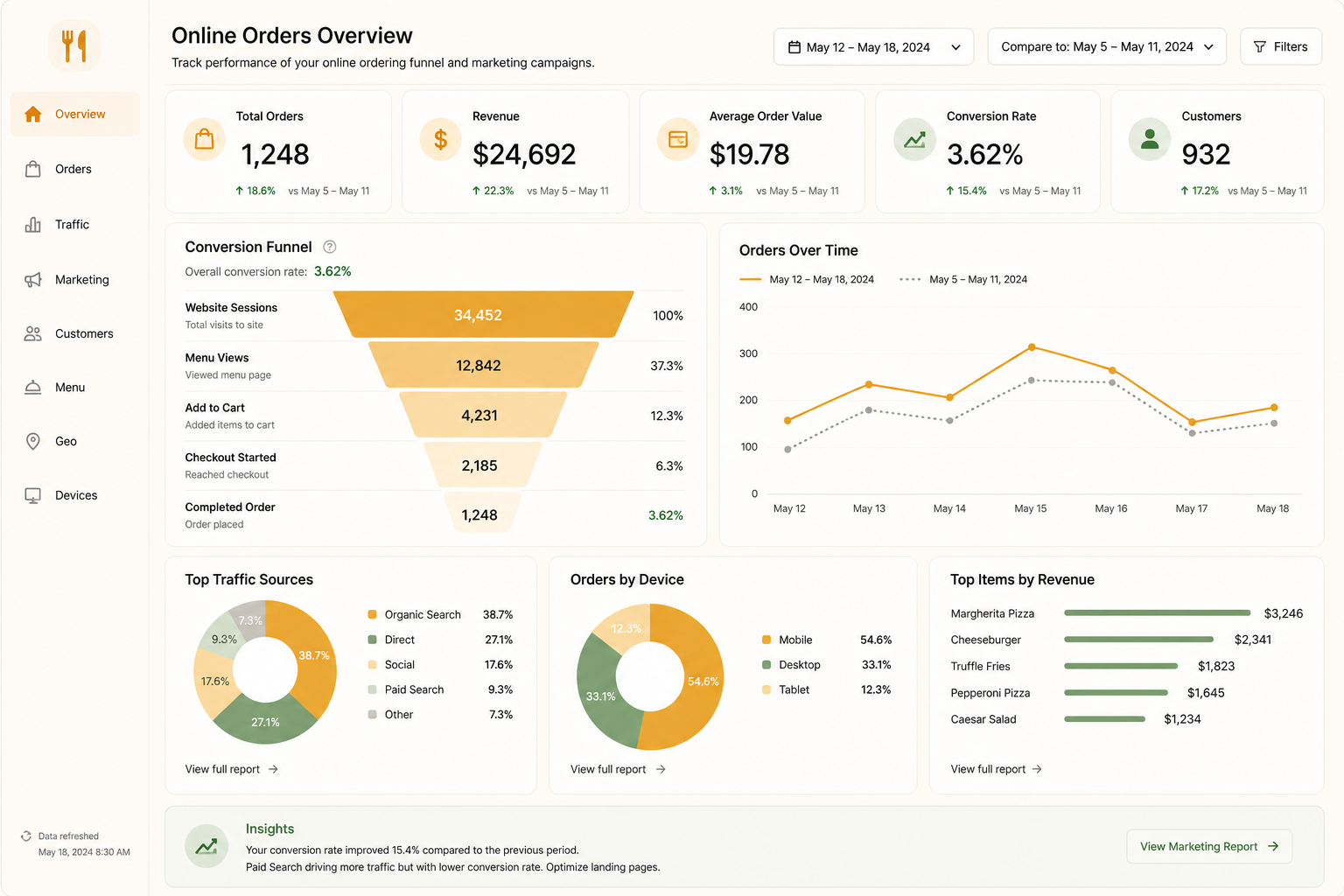Click the chevron on the Compare to selector
Image resolution: width=1344 pixels, height=896 pixels.
click(x=1208, y=47)
